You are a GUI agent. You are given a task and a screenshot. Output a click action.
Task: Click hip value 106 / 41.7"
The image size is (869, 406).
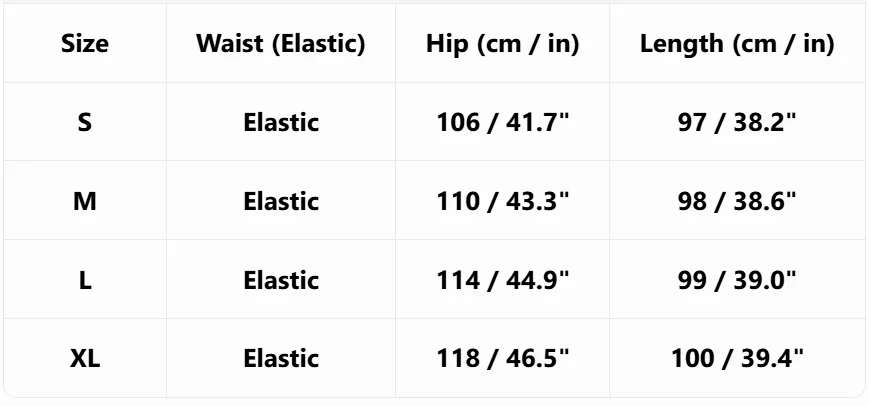503,122
